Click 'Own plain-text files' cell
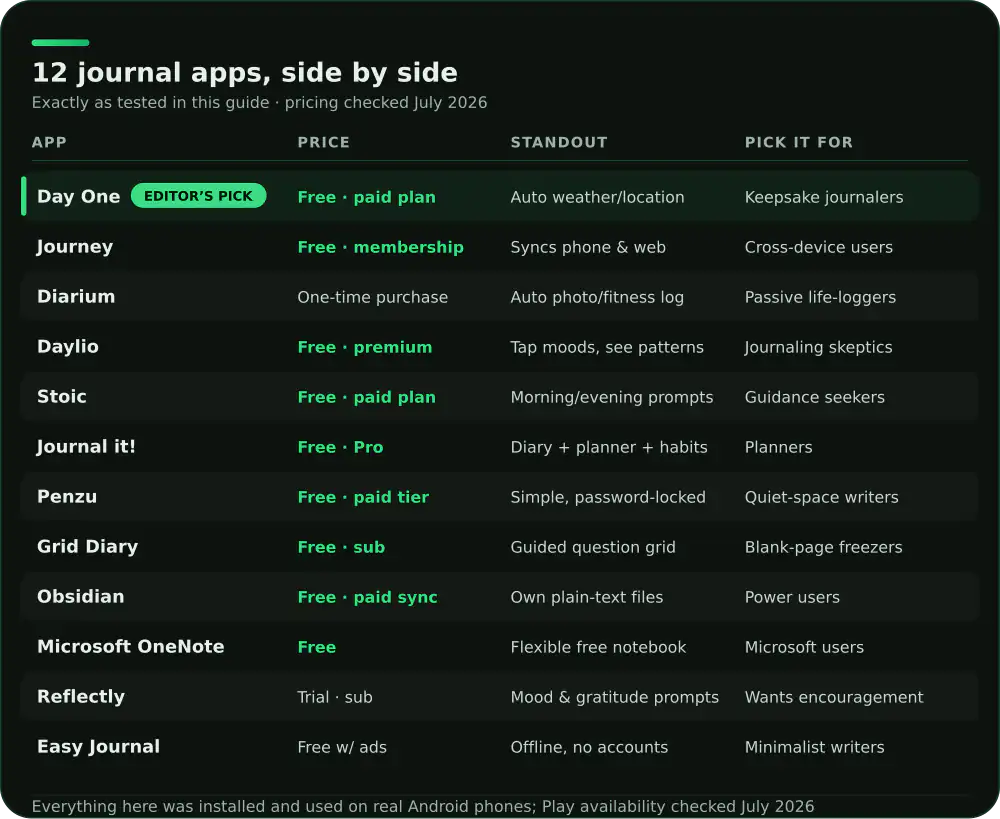This screenshot has height=819, width=1000. 587,597
